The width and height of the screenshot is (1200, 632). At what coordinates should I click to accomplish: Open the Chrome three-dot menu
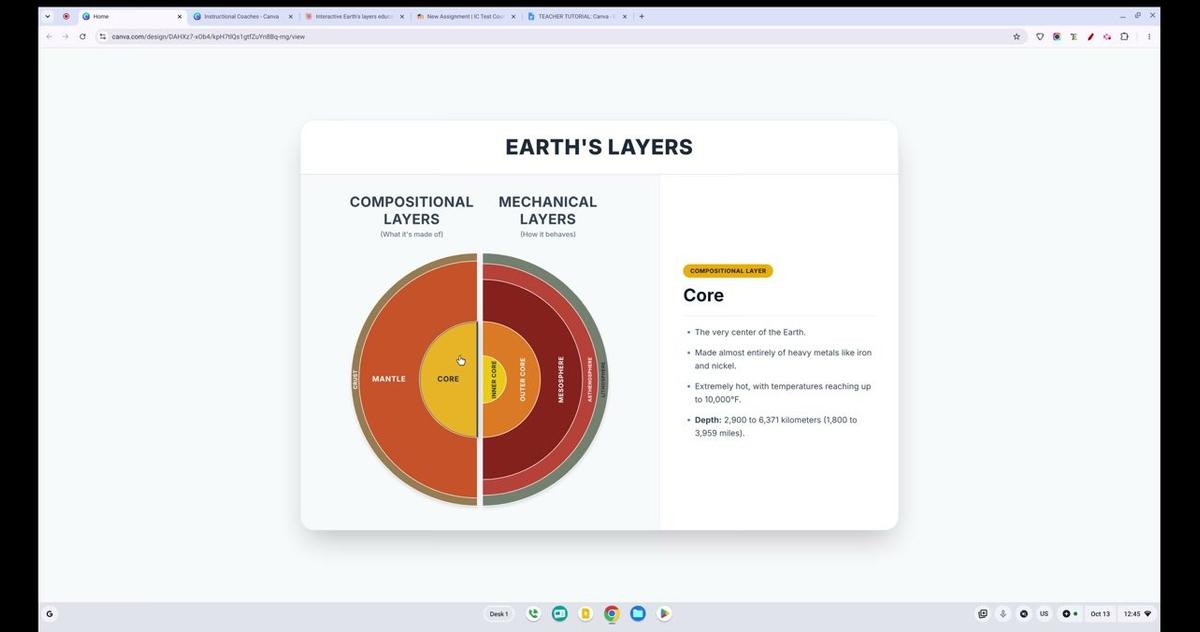click(1149, 36)
